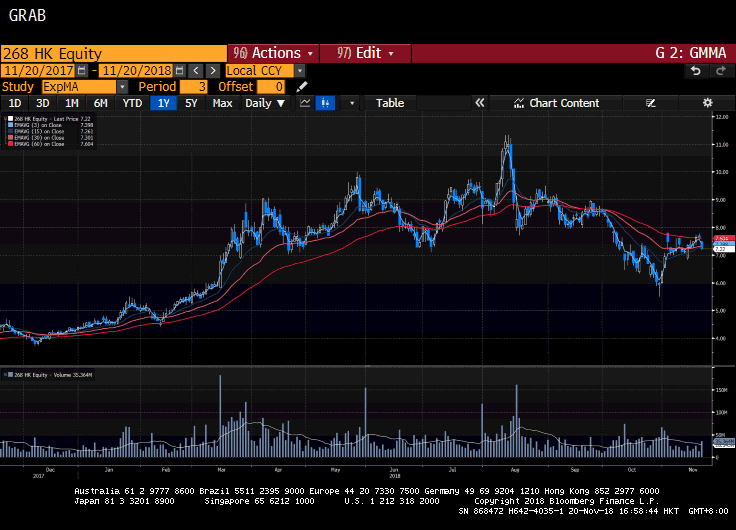
Task: Select the YTD time range
Action: 132,103
